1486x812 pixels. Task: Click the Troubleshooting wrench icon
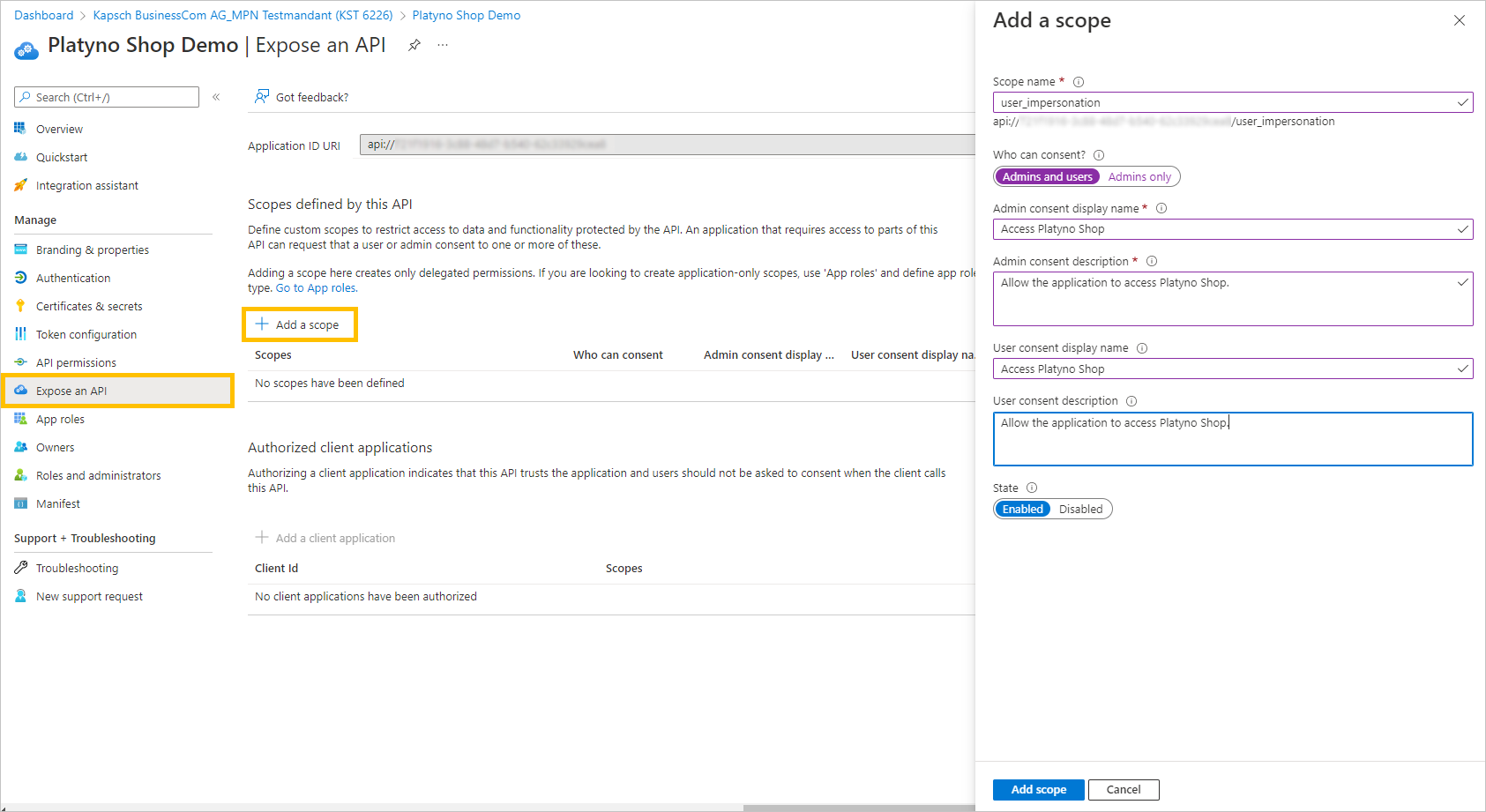(20, 568)
